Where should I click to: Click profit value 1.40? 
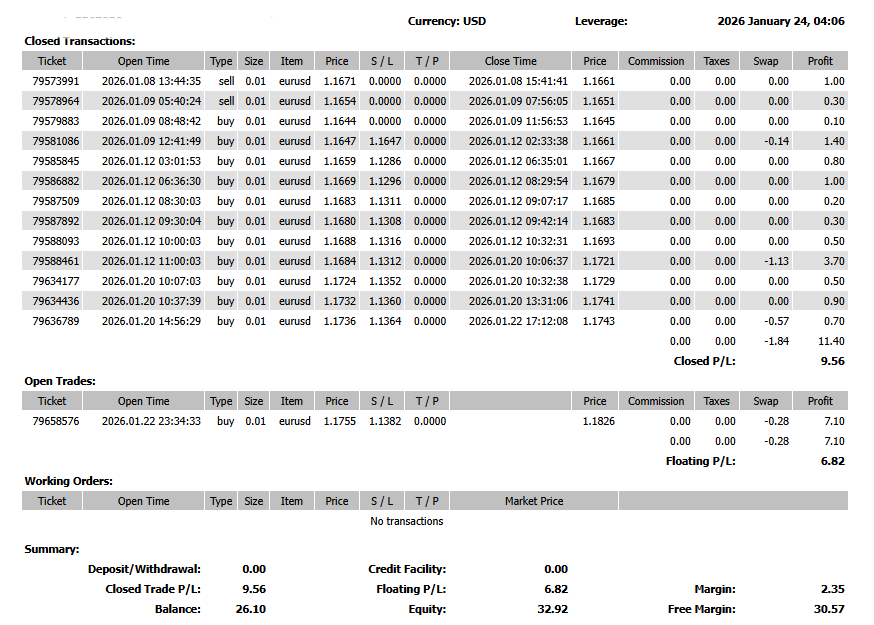coord(834,141)
